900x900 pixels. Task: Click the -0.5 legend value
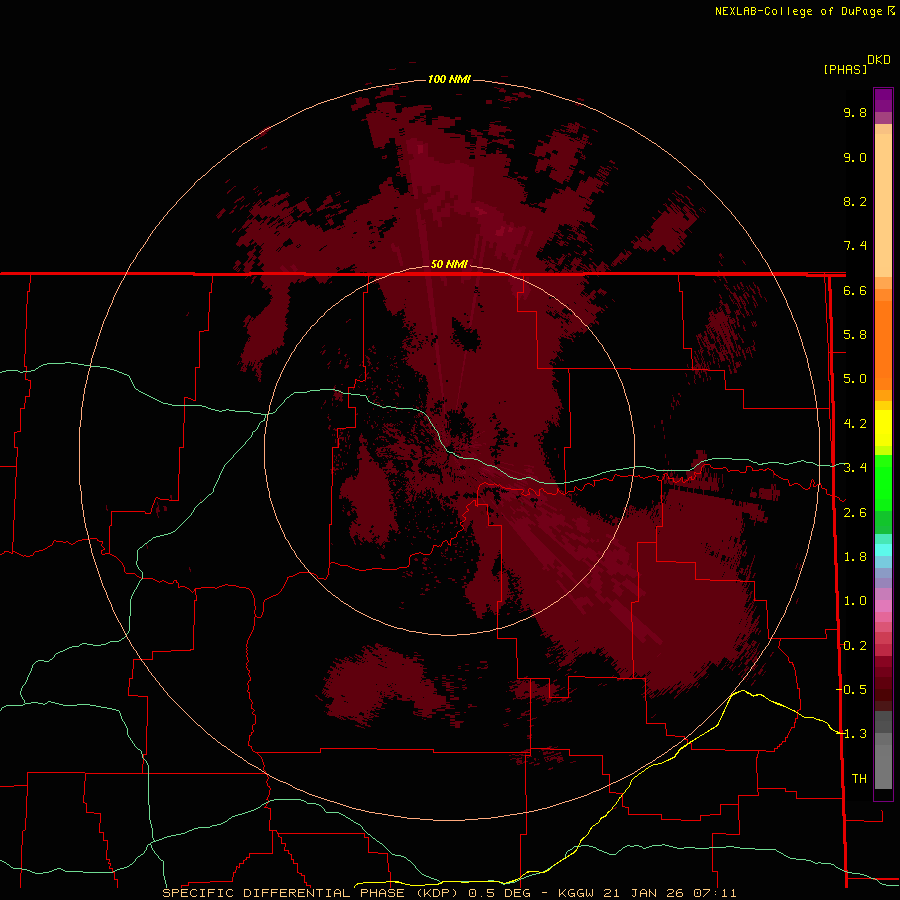pyautogui.click(x=851, y=689)
